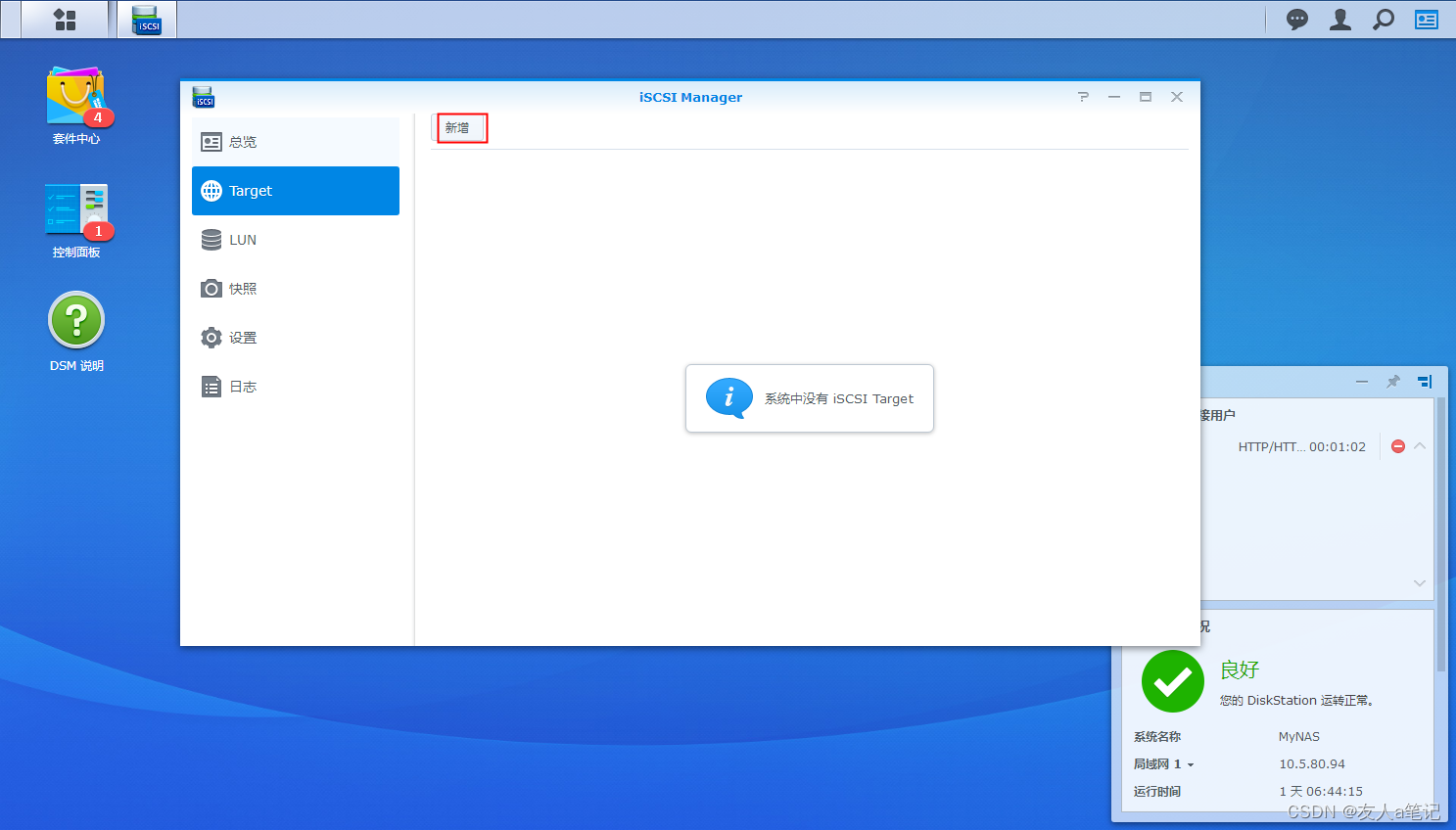Screen dimensions: 1456x830
Task: Open the user account options icon
Action: coord(1340,20)
